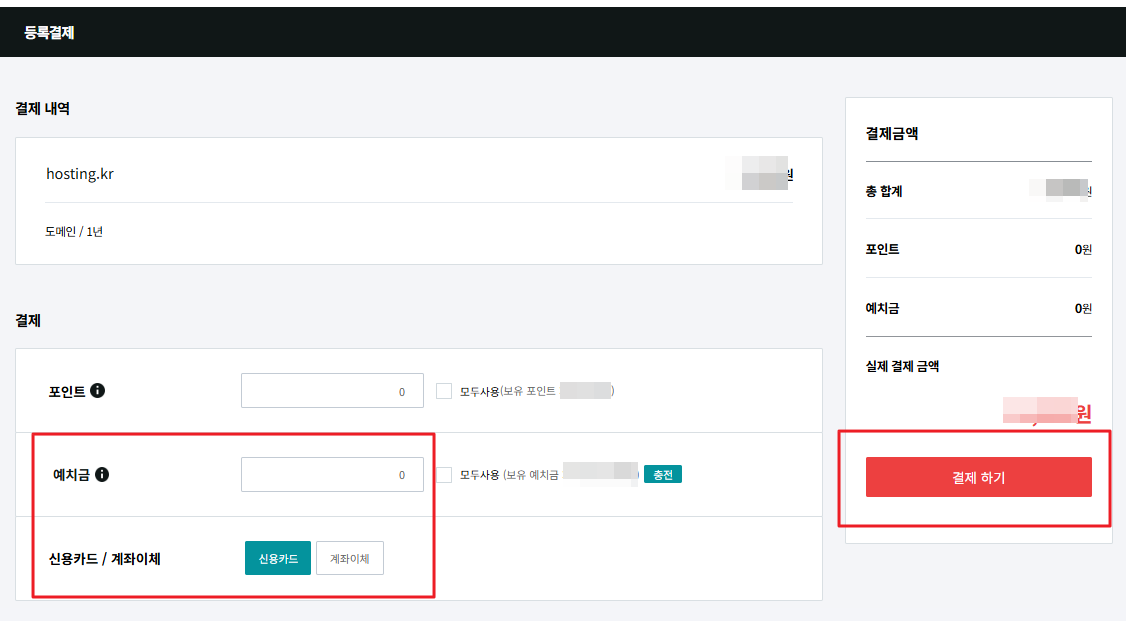Check 모두사용 for 보유 포인트
Viewport: 1126px width, 621px height.
click(444, 391)
